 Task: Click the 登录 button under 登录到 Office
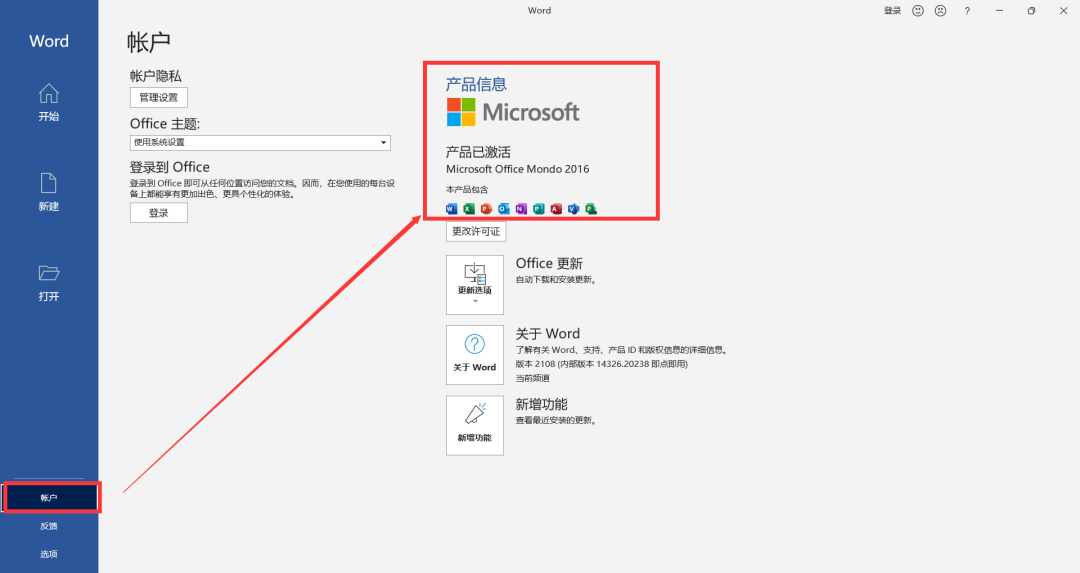click(x=158, y=213)
